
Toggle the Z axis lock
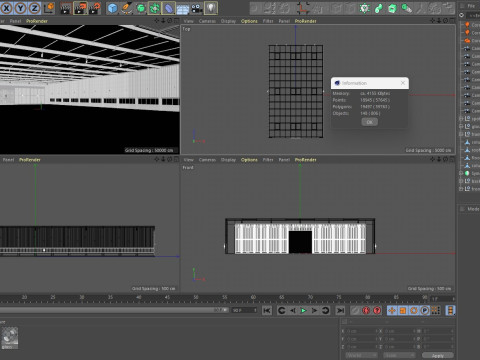click(x=34, y=8)
